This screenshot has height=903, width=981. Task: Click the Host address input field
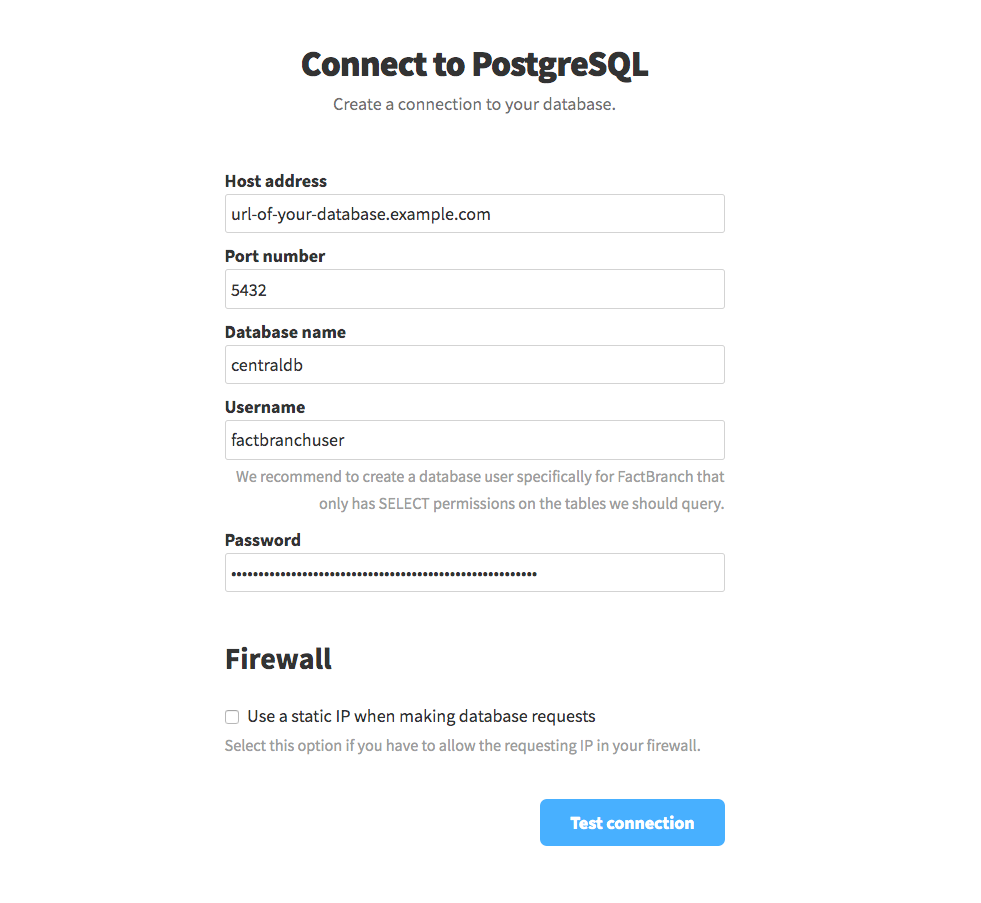click(x=475, y=213)
